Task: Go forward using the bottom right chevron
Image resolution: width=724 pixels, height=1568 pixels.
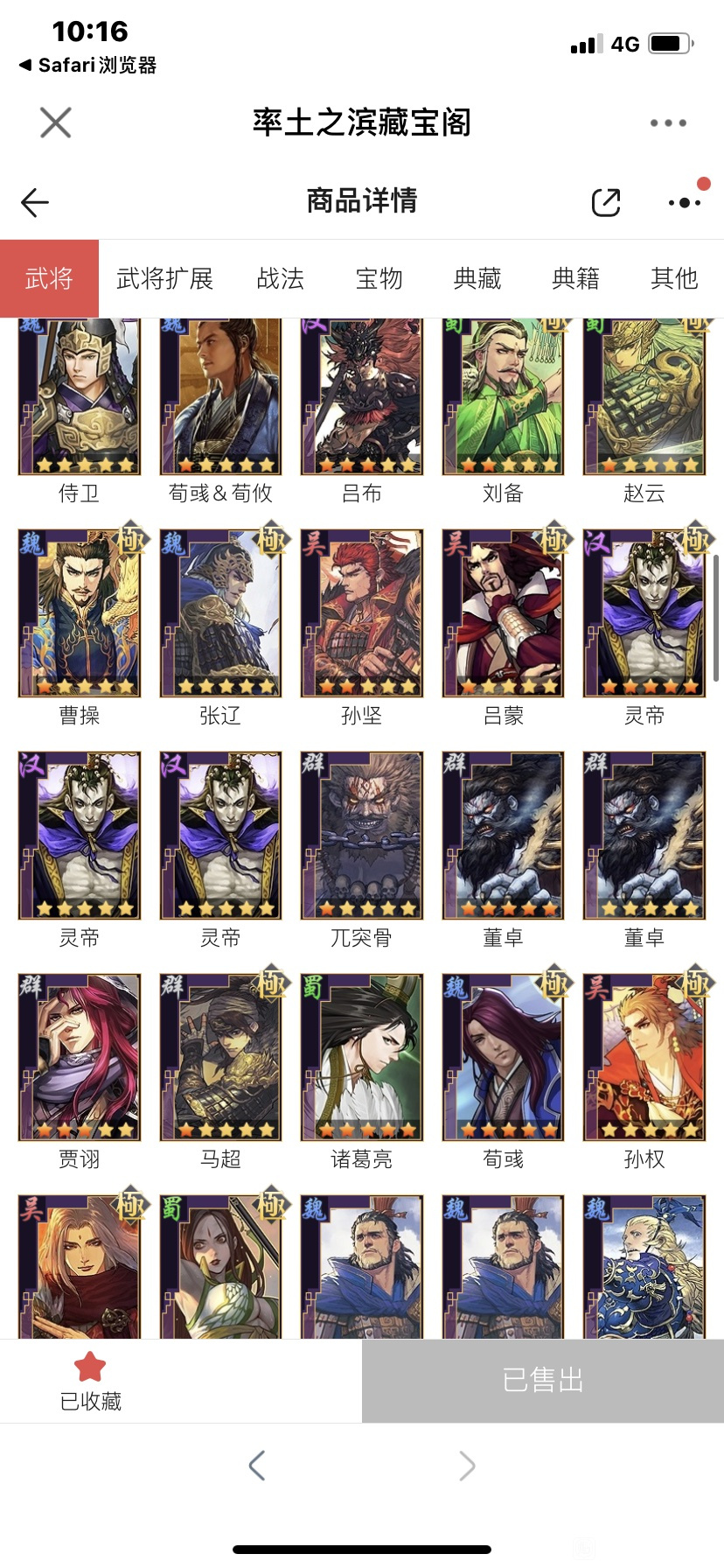Action: pyautogui.click(x=467, y=1465)
